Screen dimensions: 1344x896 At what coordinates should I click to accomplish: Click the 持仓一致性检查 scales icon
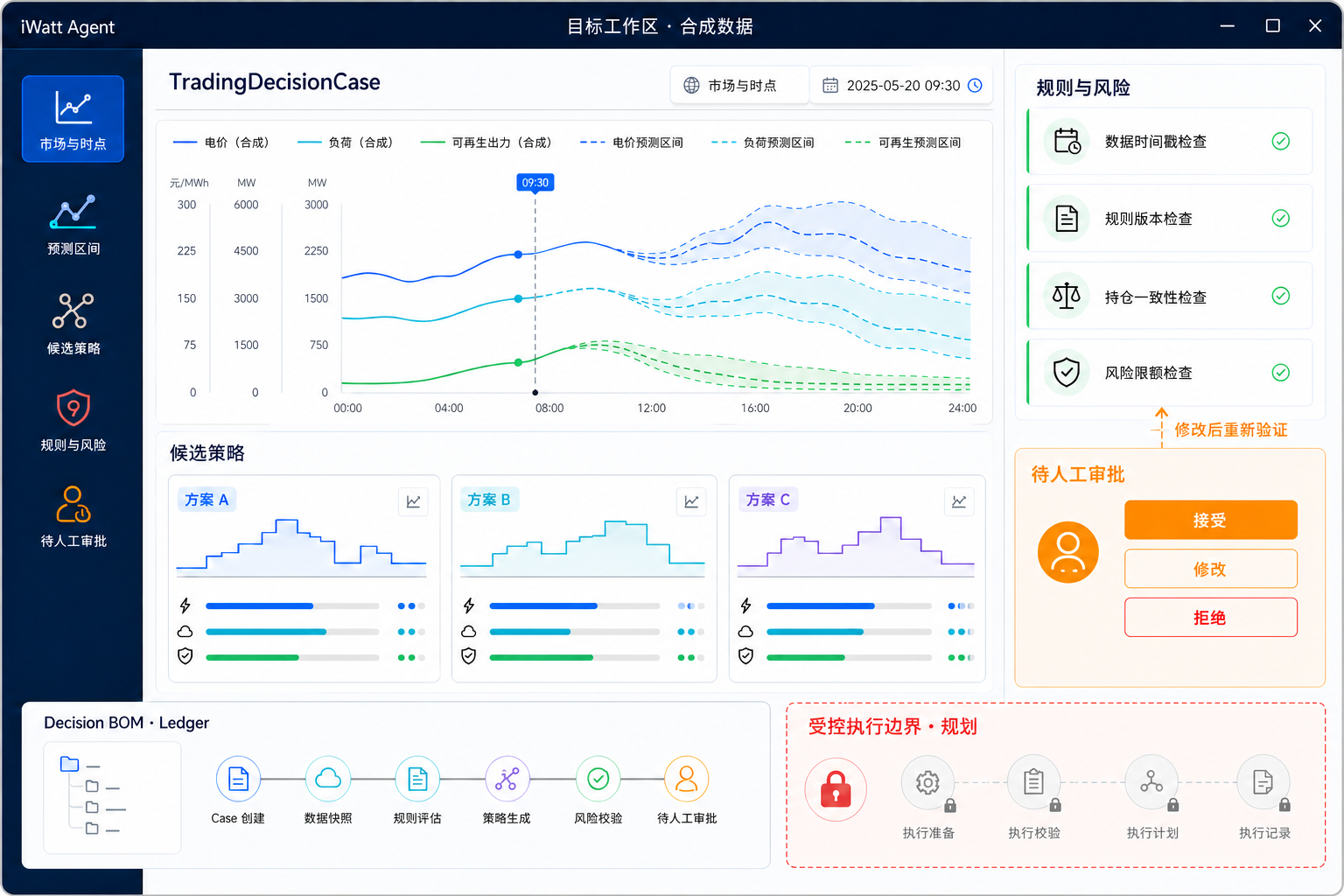point(1067,296)
